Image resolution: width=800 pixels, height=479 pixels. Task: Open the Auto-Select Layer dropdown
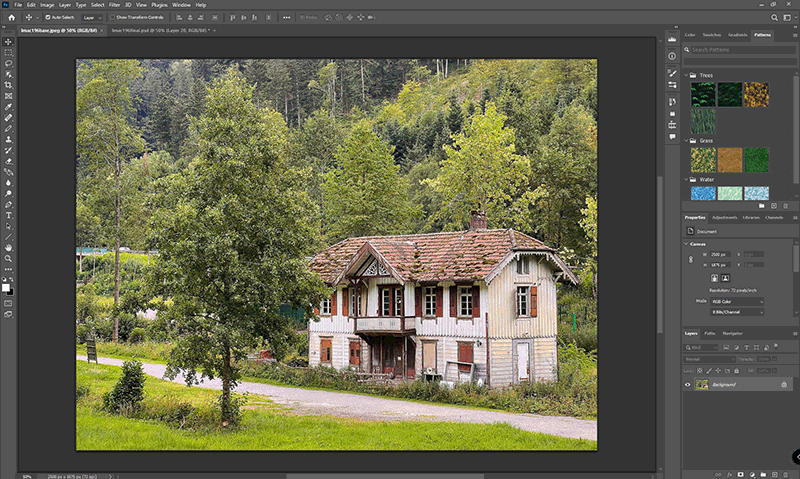point(92,17)
